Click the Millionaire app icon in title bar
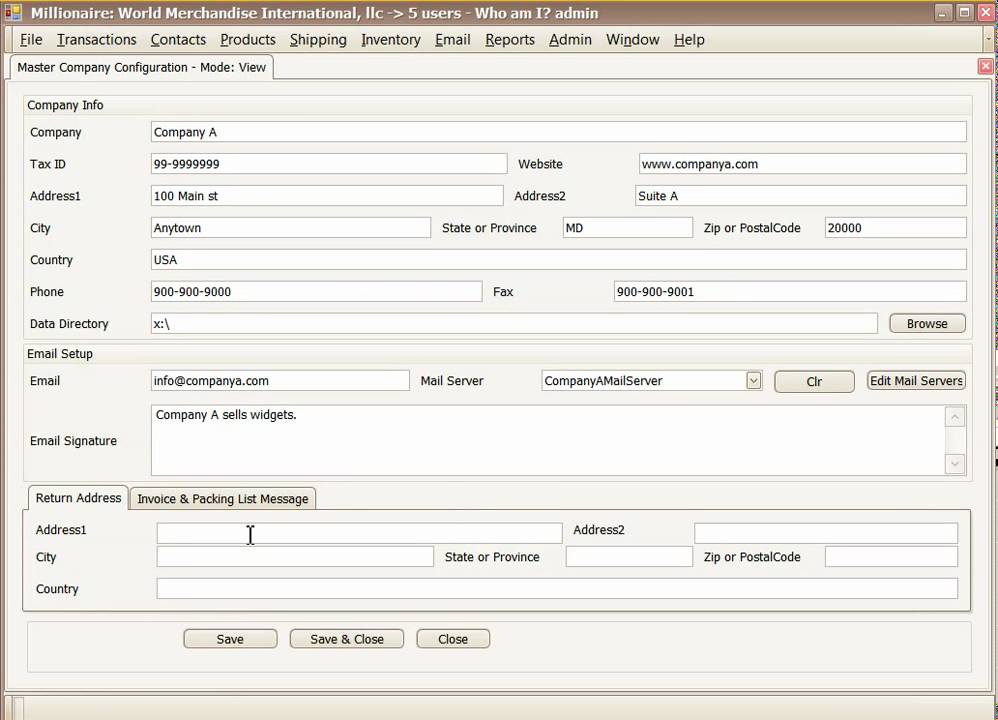Viewport: 998px width, 720px height. [13, 12]
